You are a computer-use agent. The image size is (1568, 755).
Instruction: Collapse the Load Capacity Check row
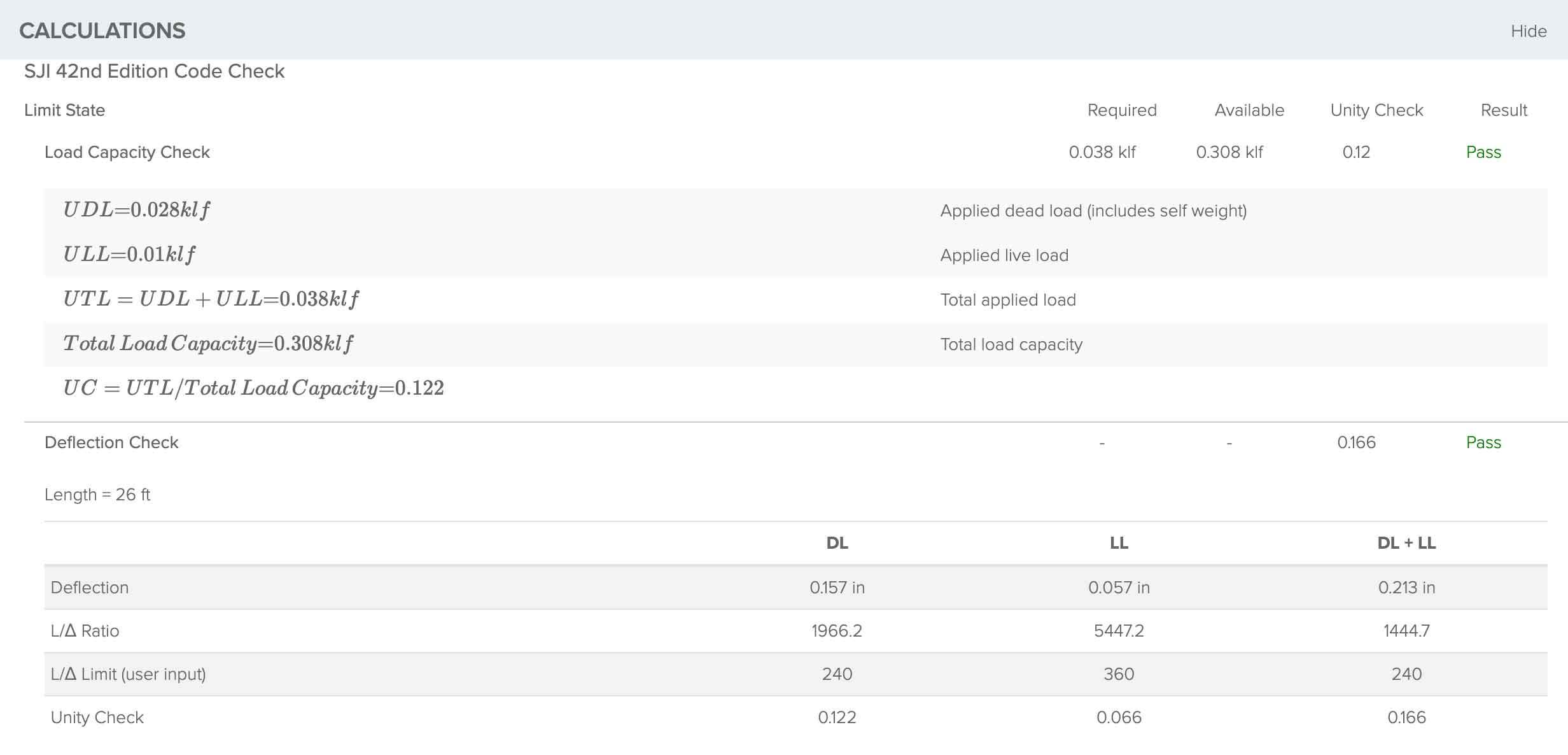tap(127, 152)
